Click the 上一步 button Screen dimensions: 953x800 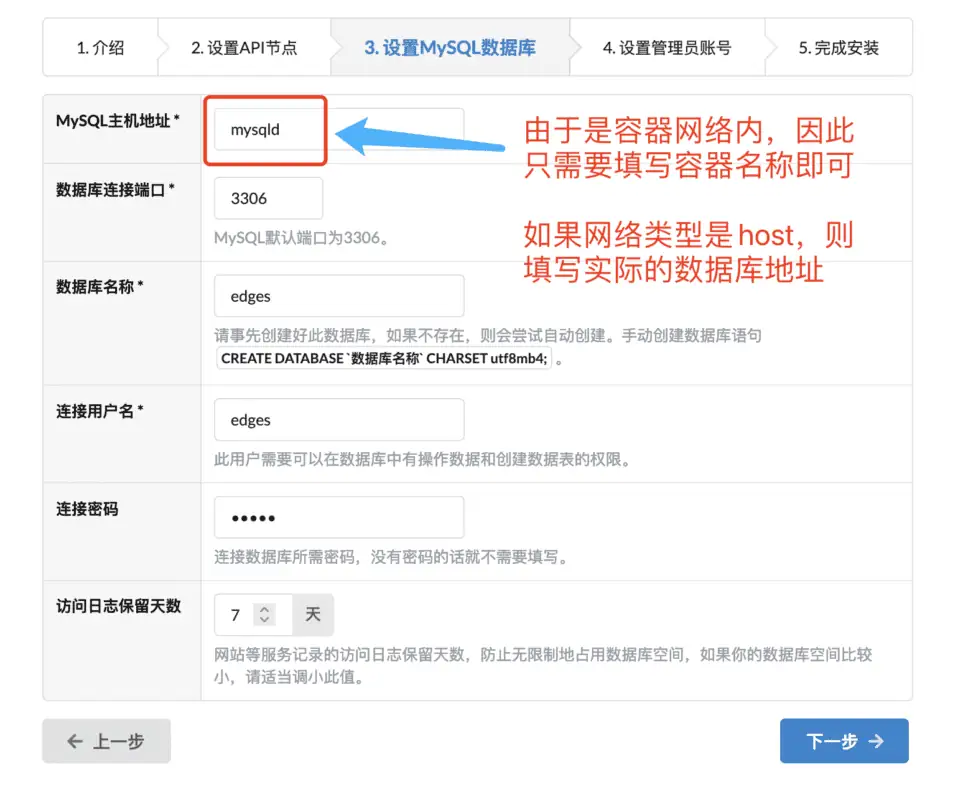(x=106, y=741)
